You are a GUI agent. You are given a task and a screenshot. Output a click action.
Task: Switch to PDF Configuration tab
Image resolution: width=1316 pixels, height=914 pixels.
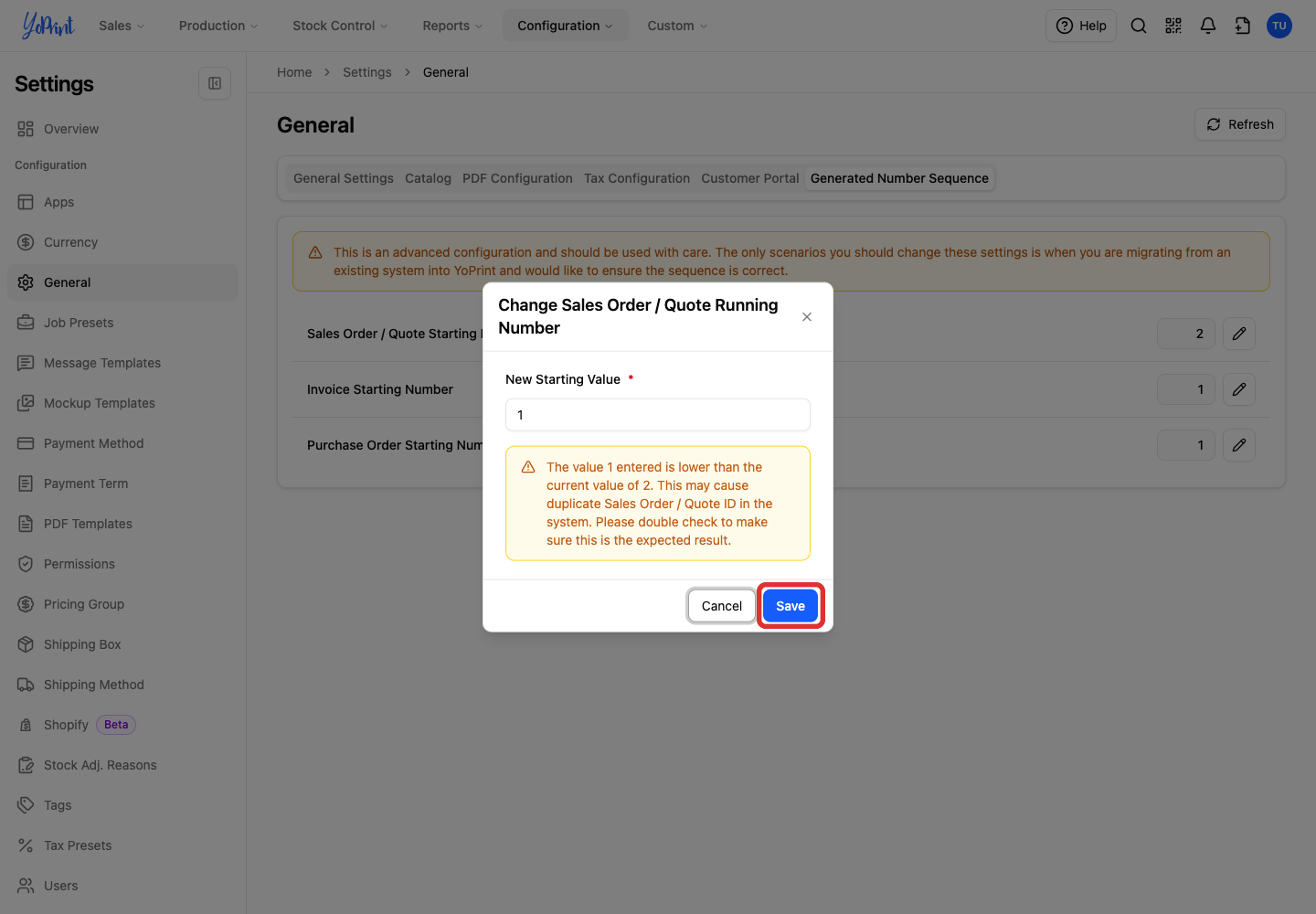tap(517, 178)
